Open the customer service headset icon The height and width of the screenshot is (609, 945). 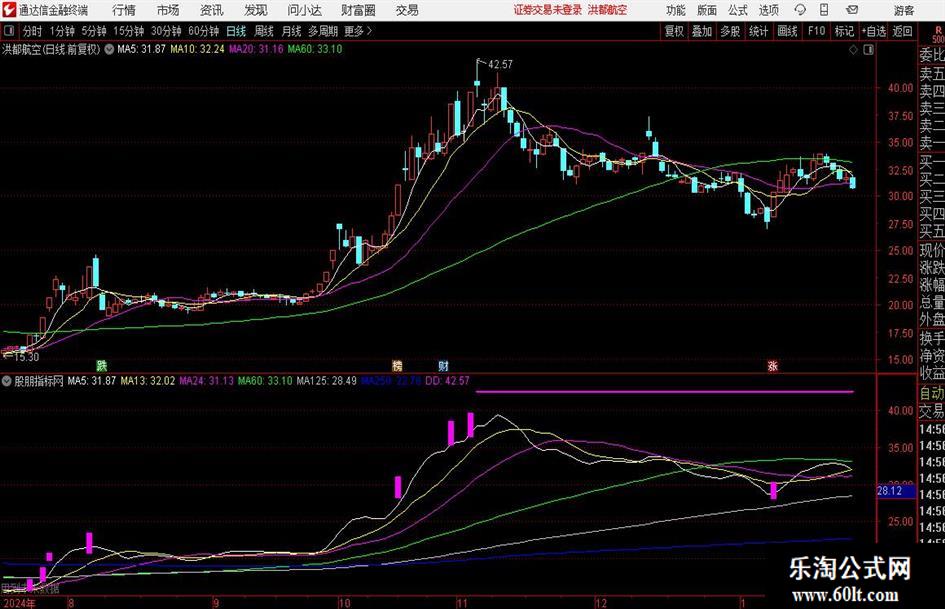pos(800,10)
